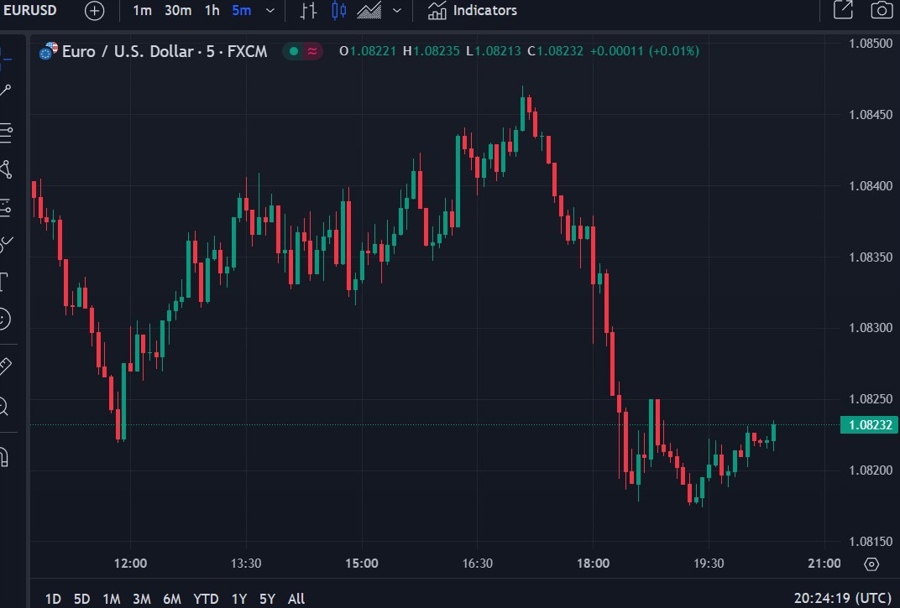Click the 1.08500 price axis label
The height and width of the screenshot is (608, 900).
(870, 44)
